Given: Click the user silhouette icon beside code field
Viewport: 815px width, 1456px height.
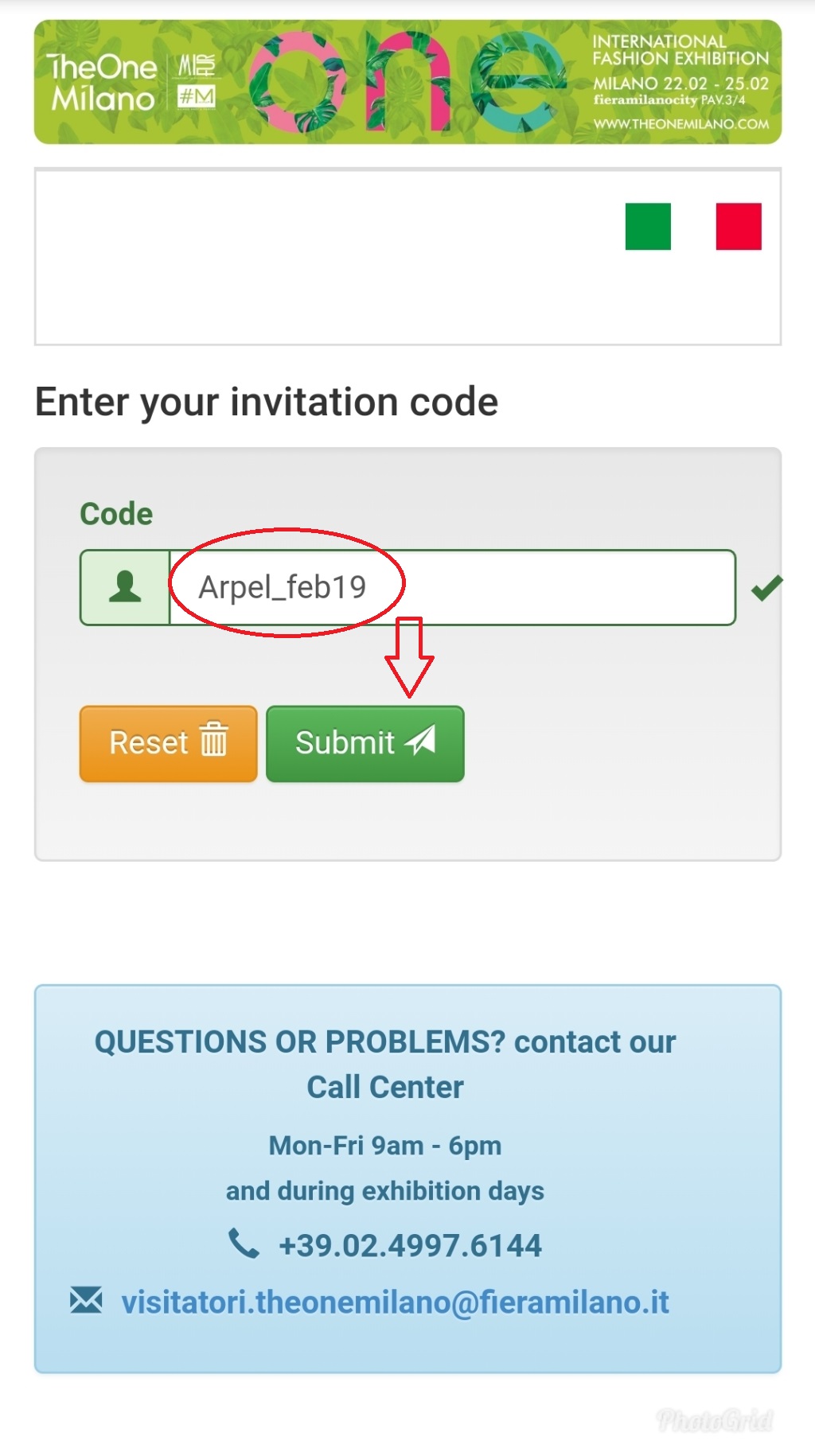Looking at the screenshot, I should 125,587.
